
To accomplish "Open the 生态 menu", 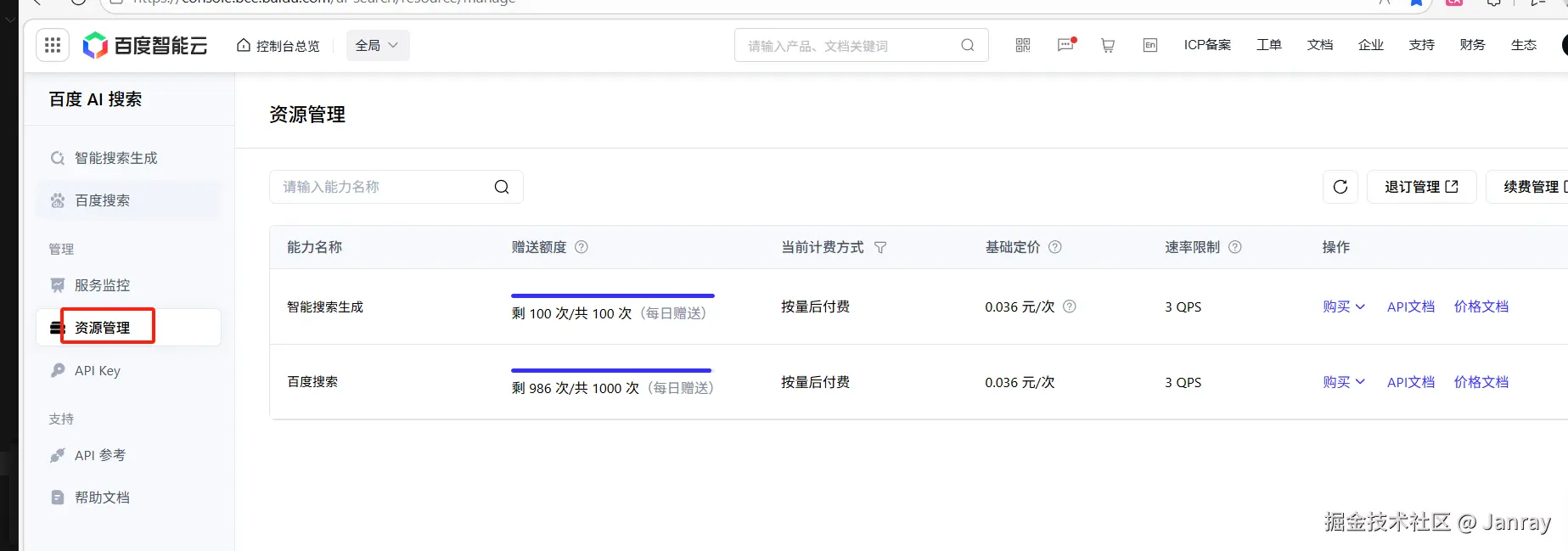I will [1524, 45].
